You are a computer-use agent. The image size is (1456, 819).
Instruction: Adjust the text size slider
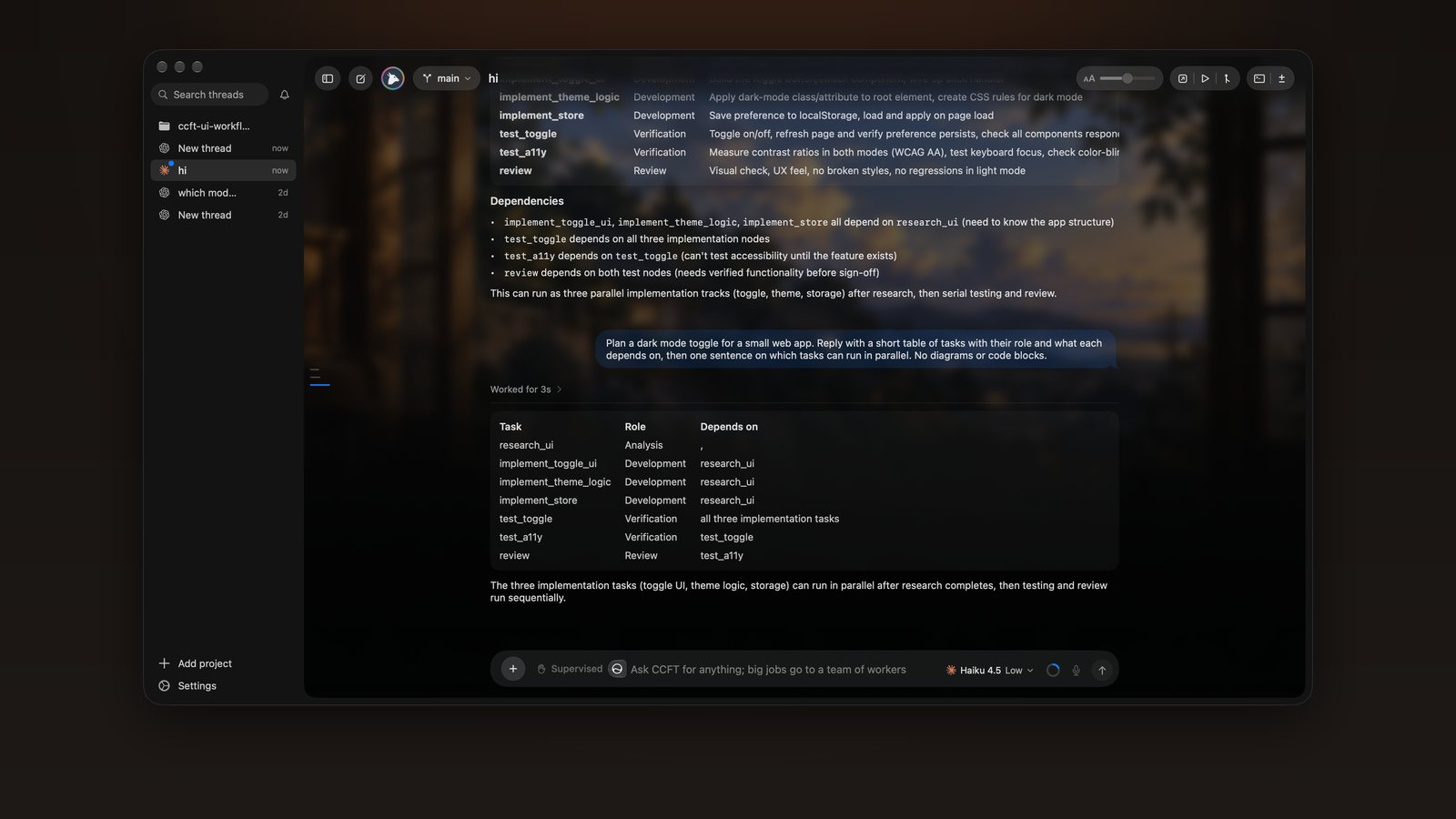[1127, 78]
